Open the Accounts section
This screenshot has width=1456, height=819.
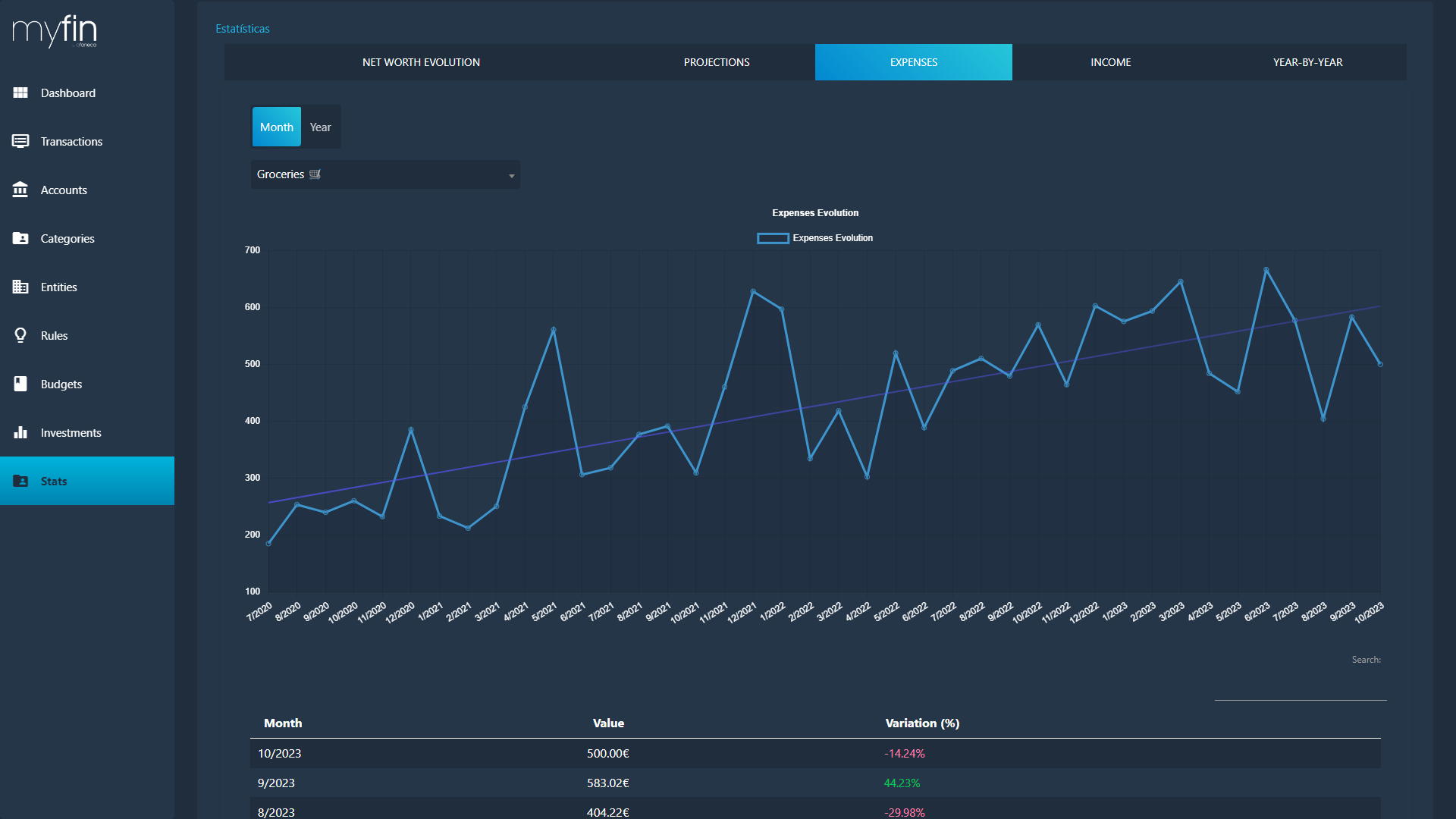click(x=87, y=190)
